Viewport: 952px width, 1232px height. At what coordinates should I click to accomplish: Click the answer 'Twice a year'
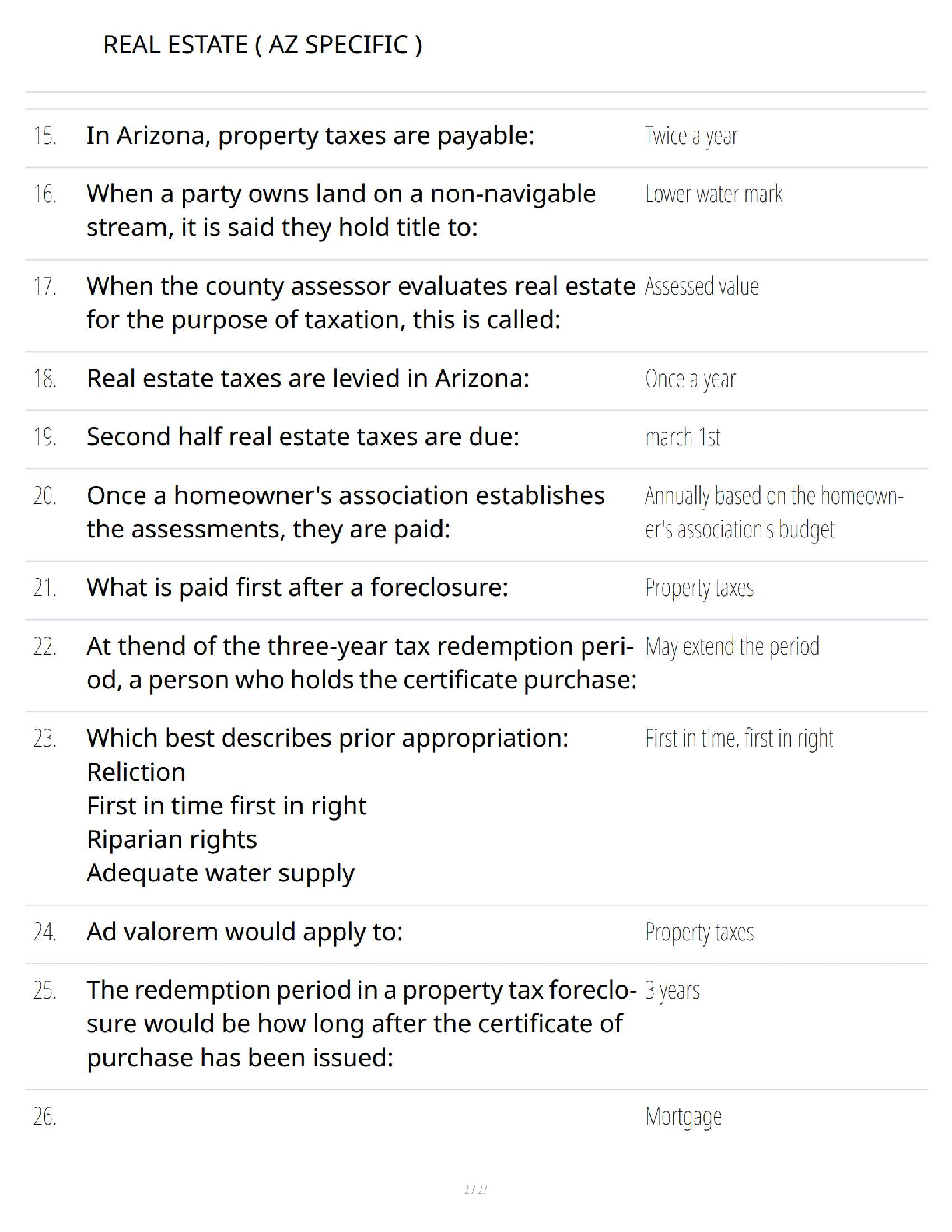click(x=691, y=136)
